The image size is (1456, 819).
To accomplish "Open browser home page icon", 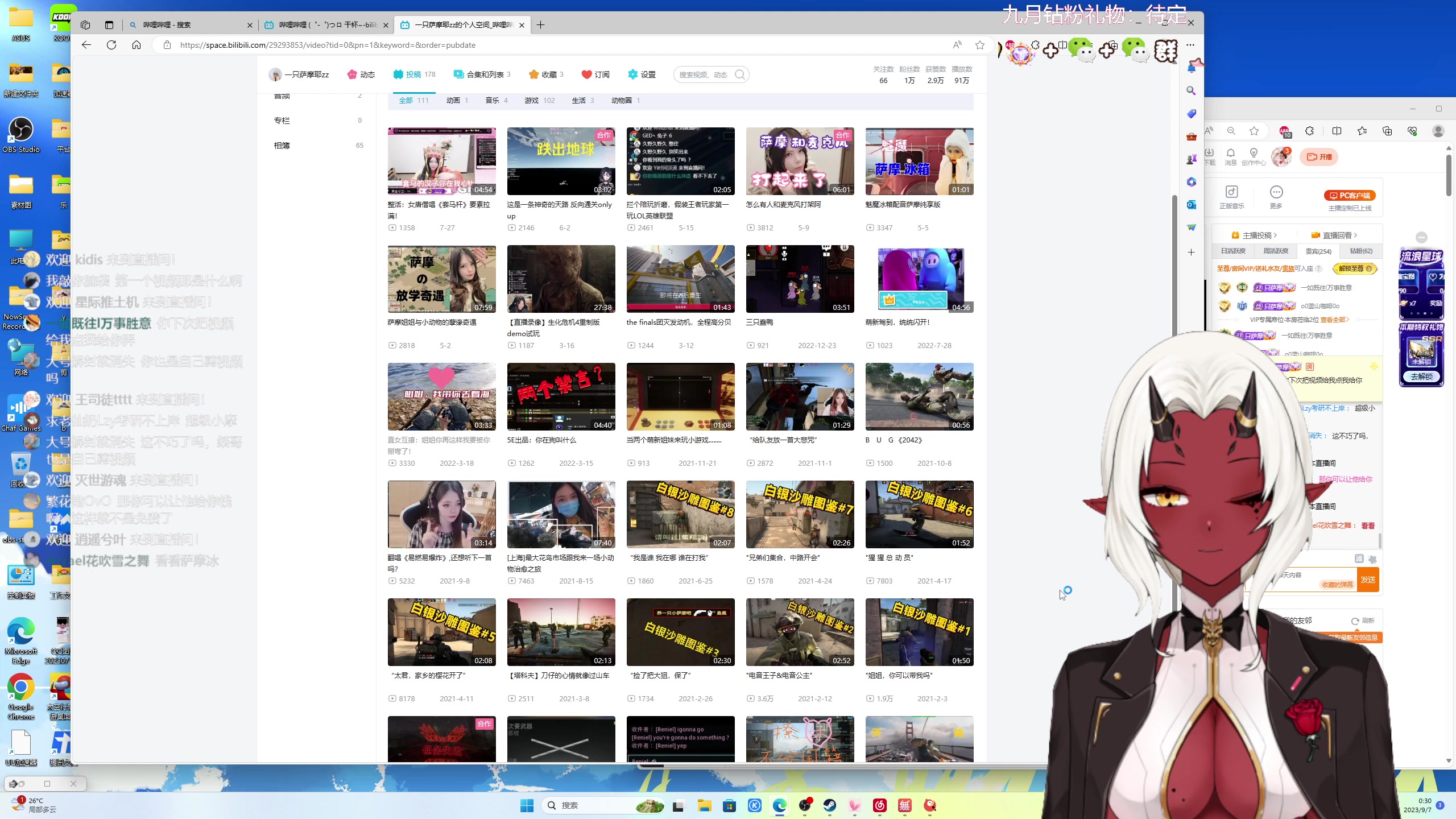I will [x=136, y=45].
